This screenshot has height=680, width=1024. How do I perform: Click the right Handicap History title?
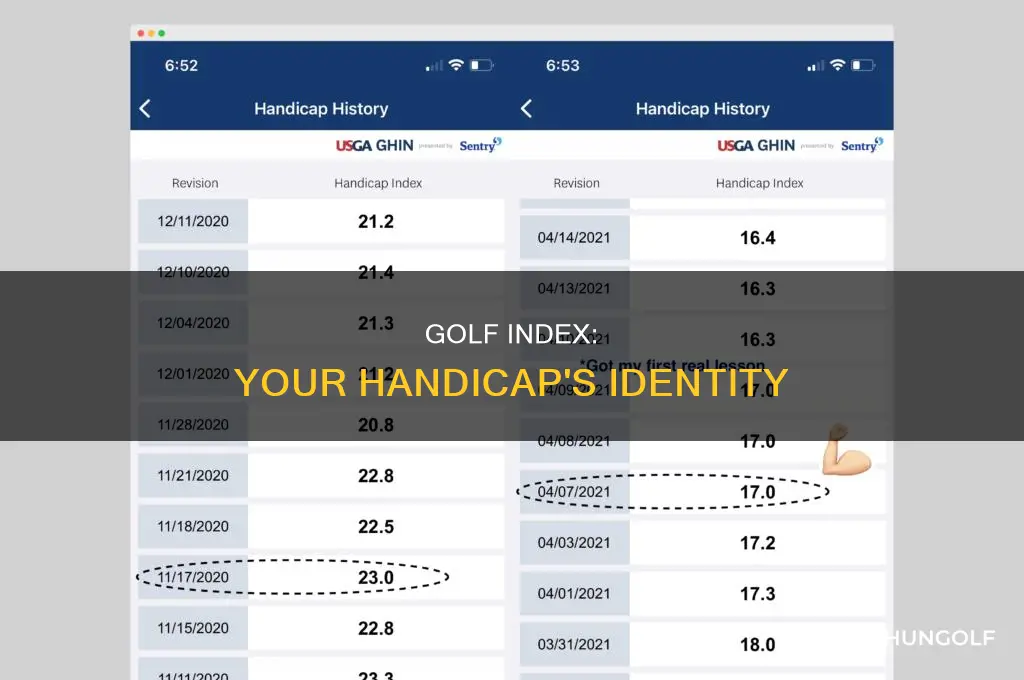(x=703, y=108)
